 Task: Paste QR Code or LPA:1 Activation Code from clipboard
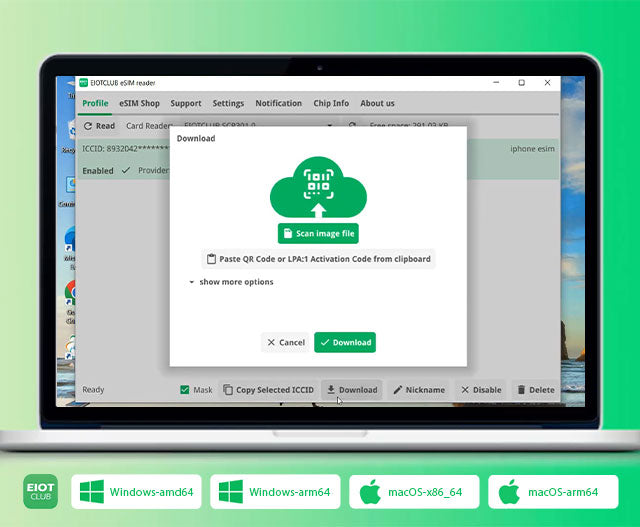[318, 259]
